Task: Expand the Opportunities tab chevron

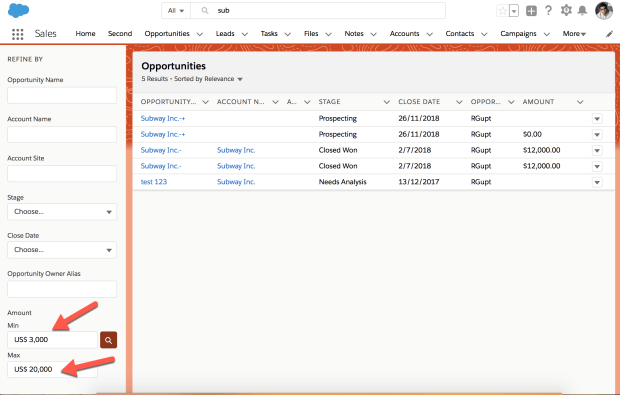Action: (200, 34)
